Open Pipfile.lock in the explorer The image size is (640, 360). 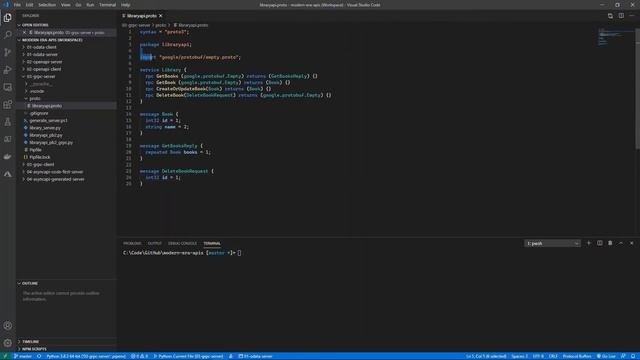click(x=40, y=157)
